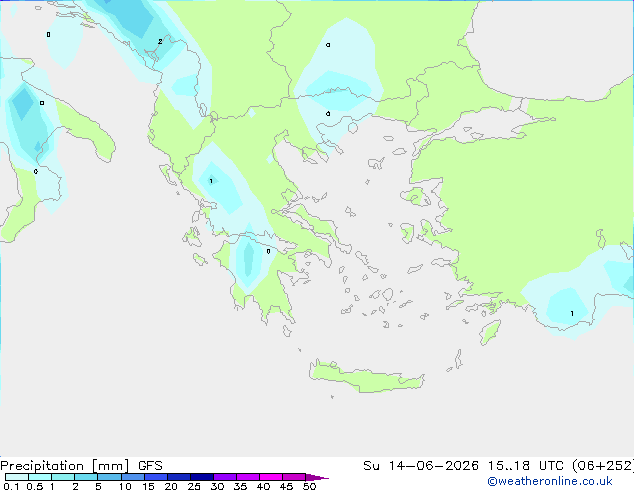Choose the 15–20 mm legend swatch
This screenshot has width=634, height=490.
pos(156,477)
